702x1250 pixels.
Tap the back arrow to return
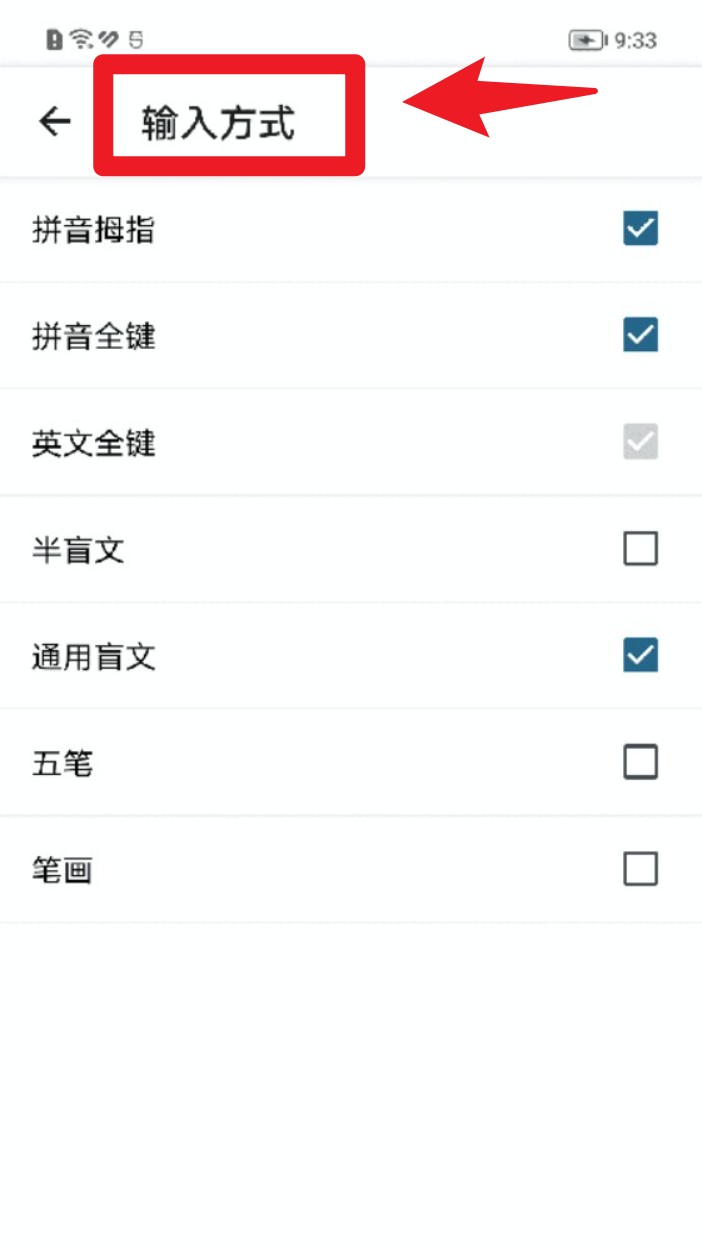[51, 122]
